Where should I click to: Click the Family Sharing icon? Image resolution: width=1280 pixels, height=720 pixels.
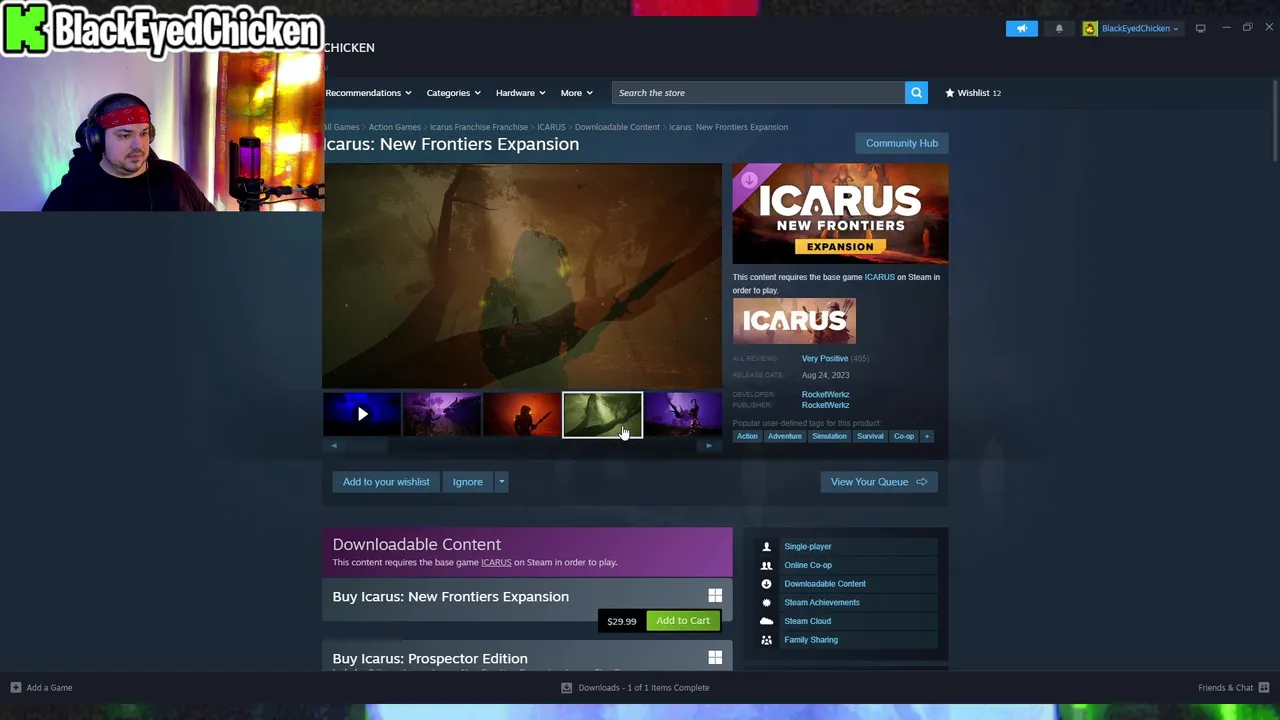[767, 640]
